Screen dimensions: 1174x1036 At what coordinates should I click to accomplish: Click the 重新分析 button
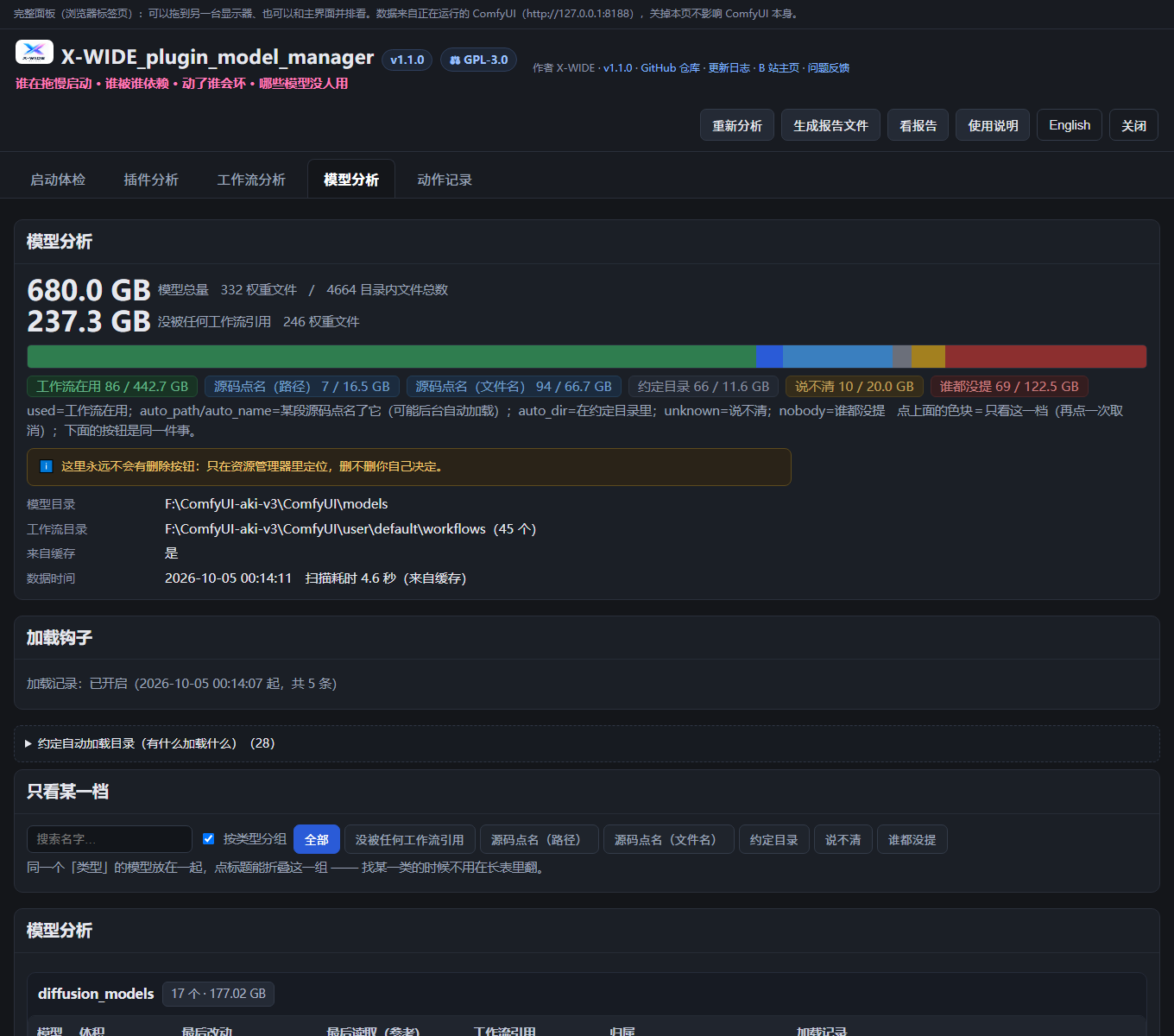[737, 125]
